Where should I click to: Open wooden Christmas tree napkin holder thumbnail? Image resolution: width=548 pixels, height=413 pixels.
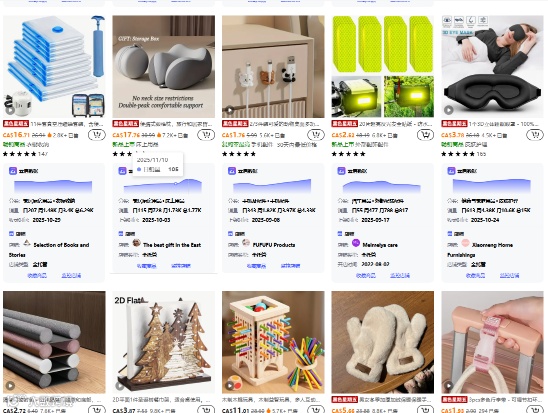164,342
